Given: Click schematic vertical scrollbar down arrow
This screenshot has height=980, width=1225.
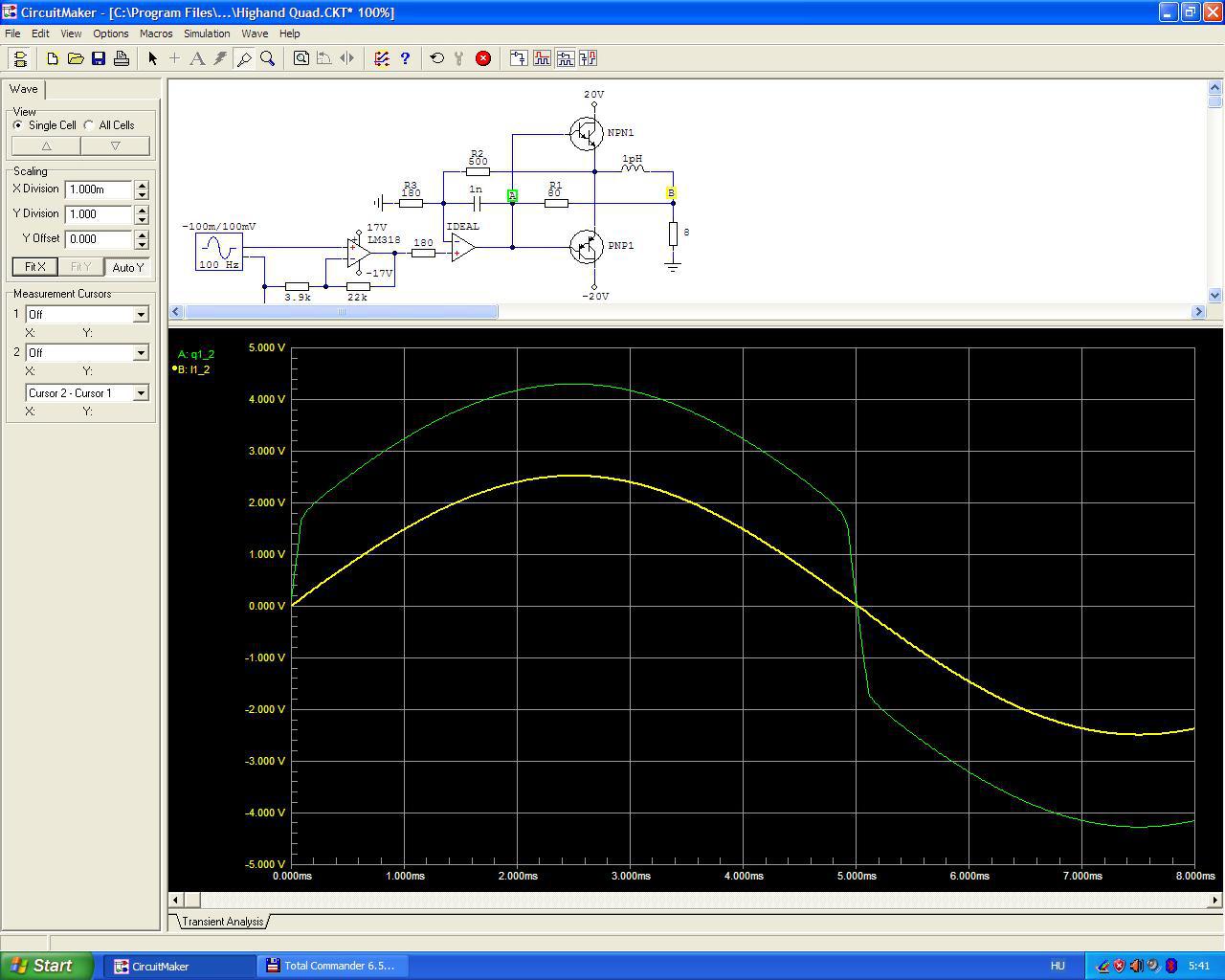Looking at the screenshot, I should click(x=1215, y=296).
